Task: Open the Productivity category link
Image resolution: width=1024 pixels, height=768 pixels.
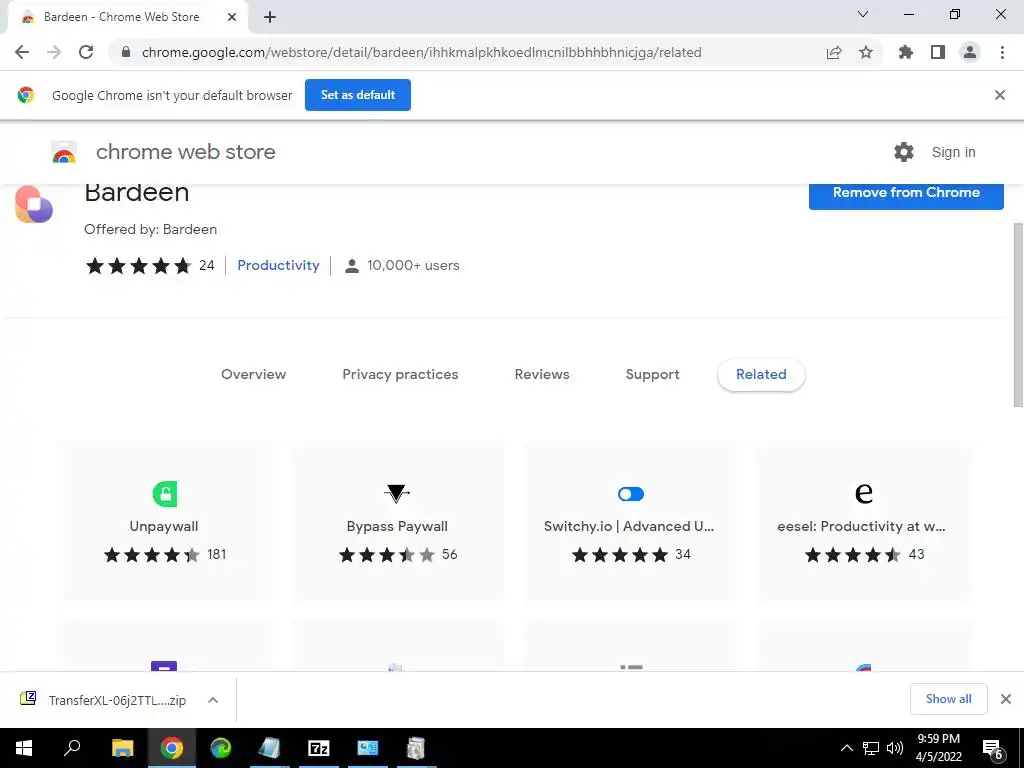Action: pos(278,265)
